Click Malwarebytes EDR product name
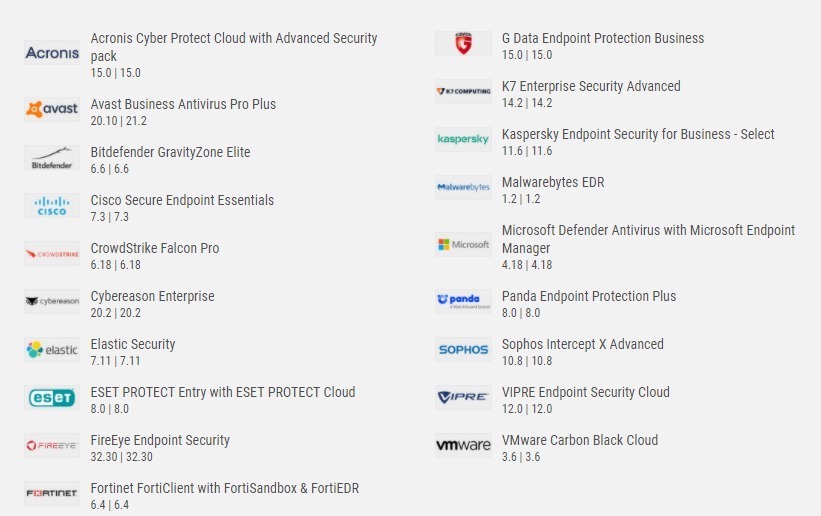The image size is (821, 516). coord(553,182)
